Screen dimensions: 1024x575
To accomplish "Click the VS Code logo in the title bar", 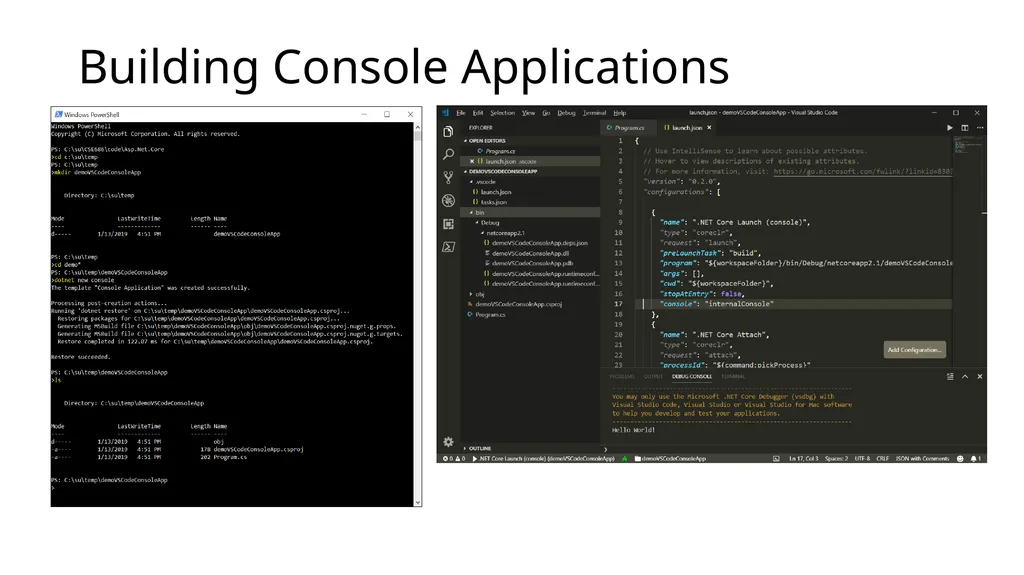I will point(445,112).
